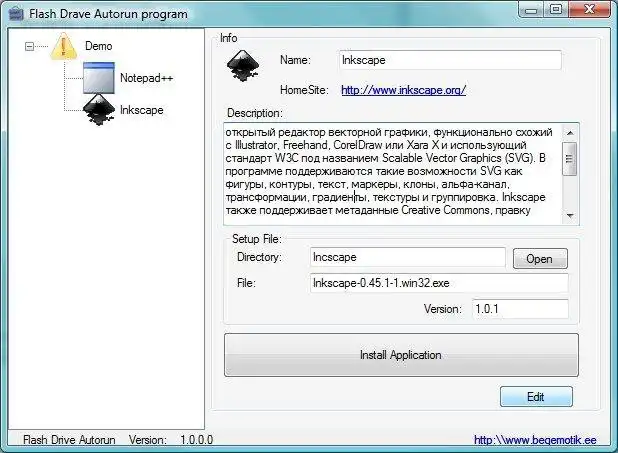
Task: Click the description scrollbar up arrow
Action: 570,133
